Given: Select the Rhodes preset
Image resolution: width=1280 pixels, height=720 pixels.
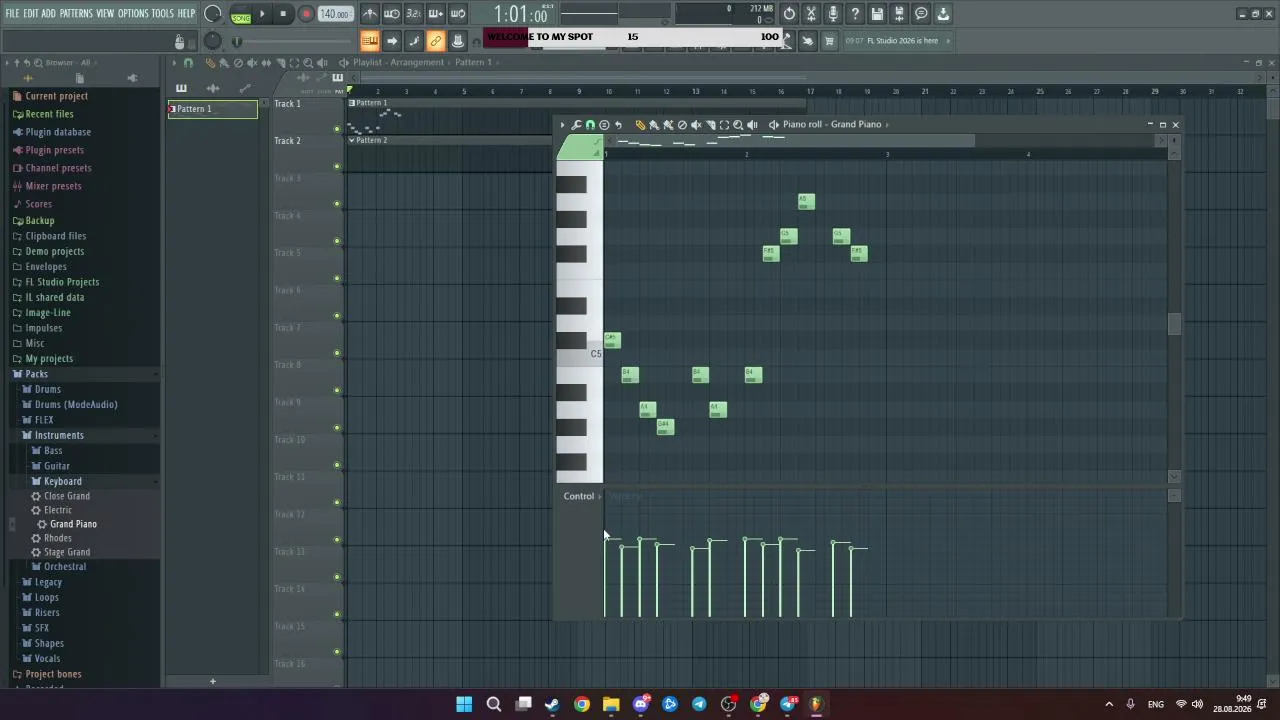Looking at the screenshot, I should pos(57,538).
